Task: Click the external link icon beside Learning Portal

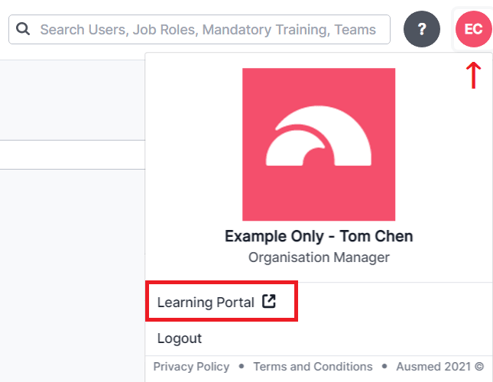Action: pos(269,301)
